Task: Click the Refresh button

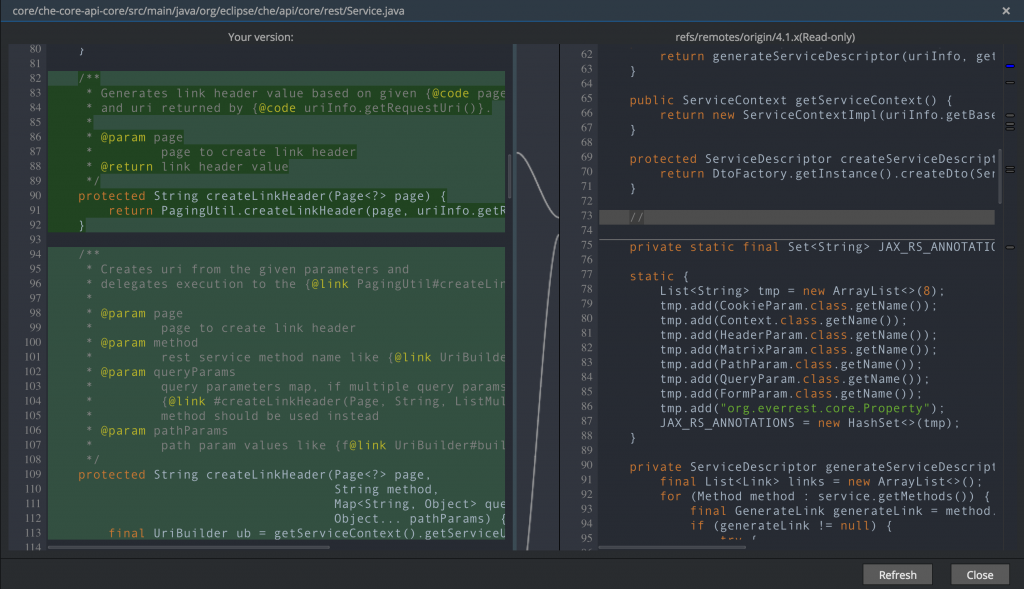Action: click(897, 575)
